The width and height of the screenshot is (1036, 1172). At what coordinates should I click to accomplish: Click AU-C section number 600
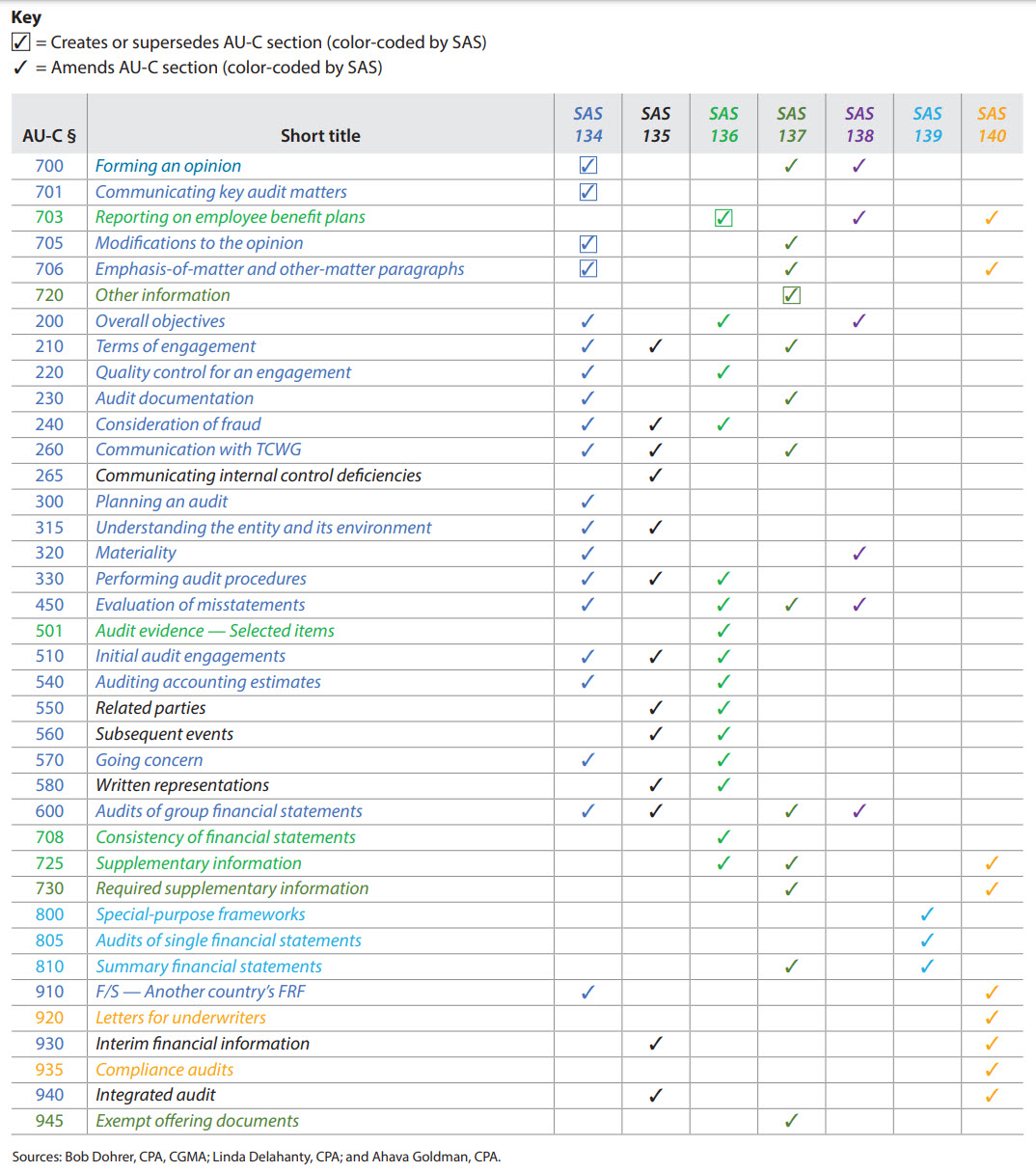click(49, 811)
